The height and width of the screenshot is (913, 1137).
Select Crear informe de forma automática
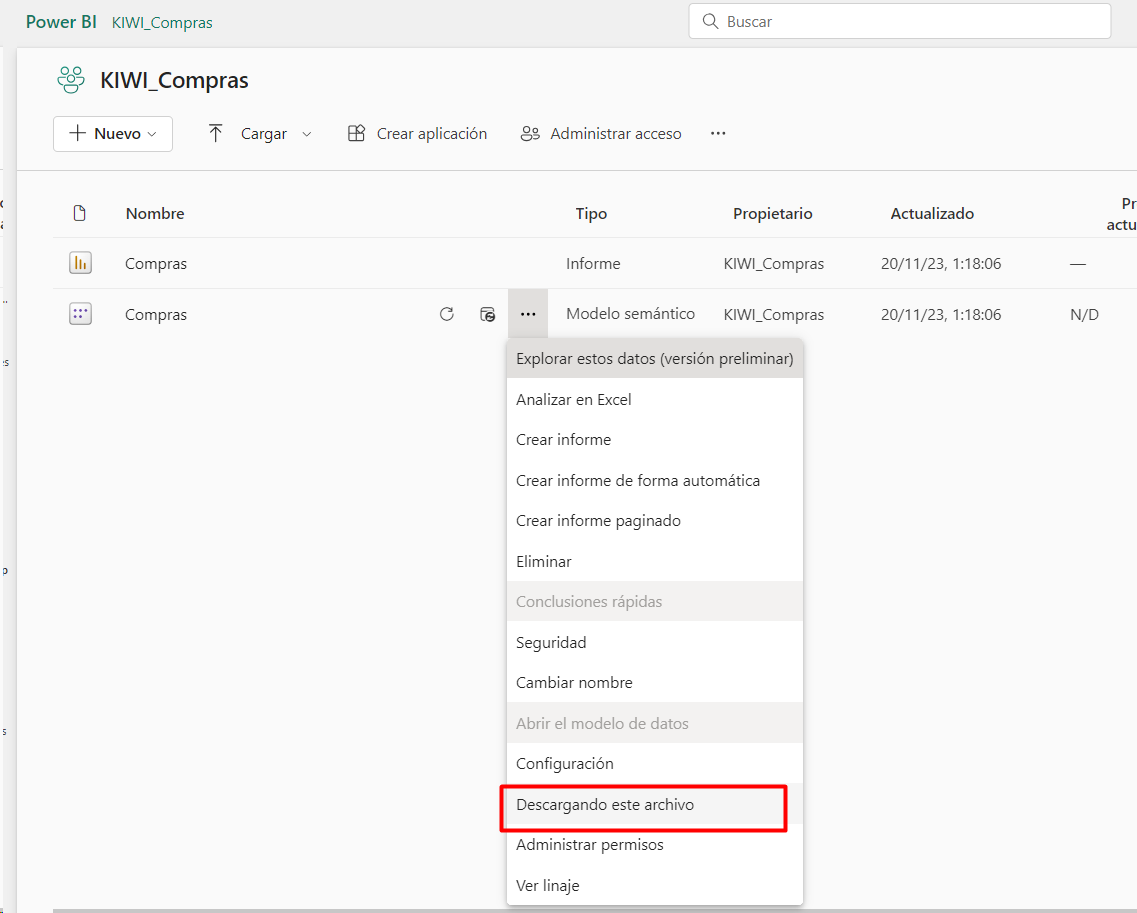[x=655, y=480]
